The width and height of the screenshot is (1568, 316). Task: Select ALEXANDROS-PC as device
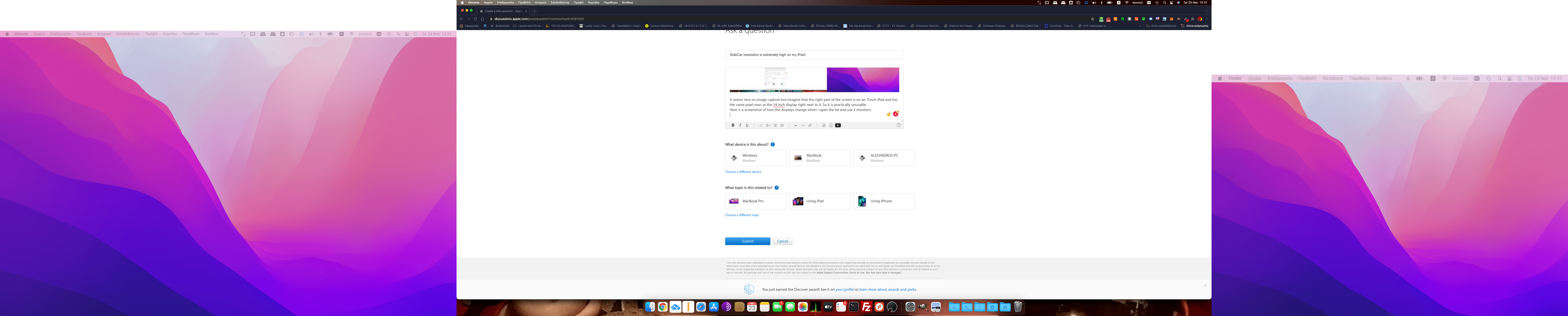pyautogui.click(x=884, y=158)
